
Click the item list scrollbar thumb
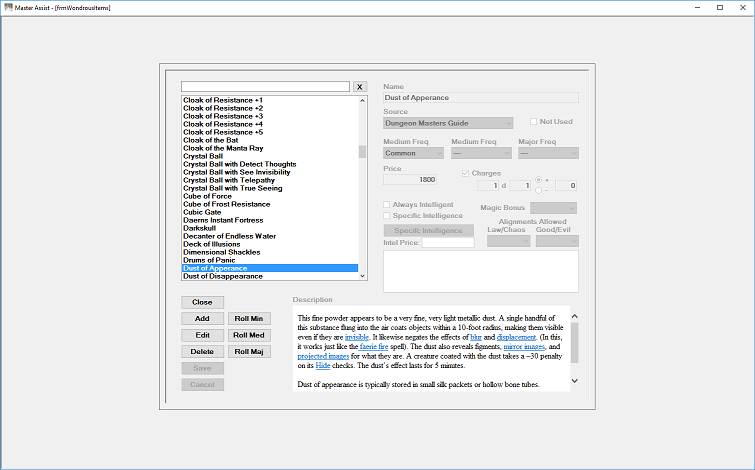pyautogui.click(x=363, y=152)
